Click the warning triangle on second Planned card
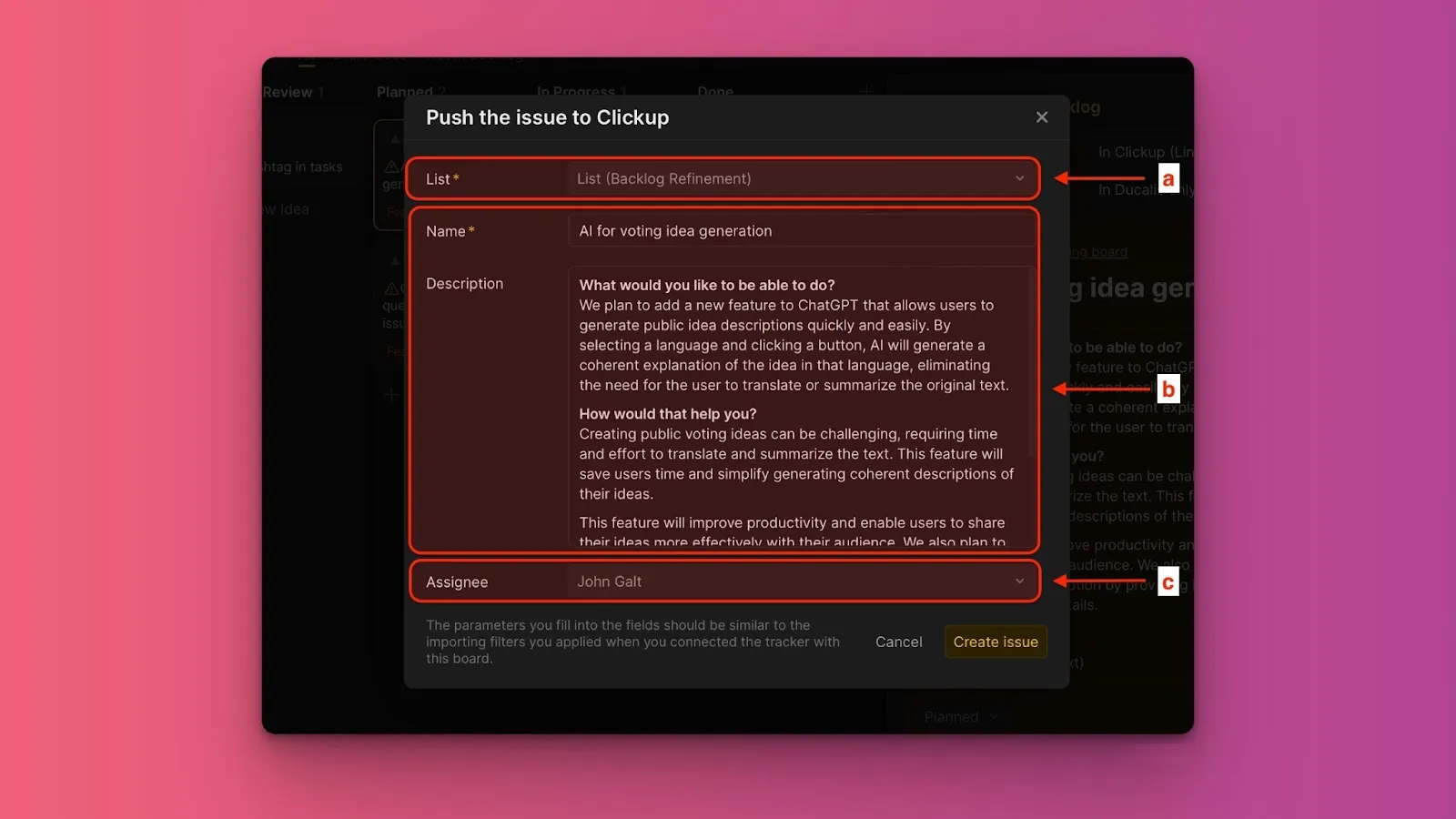Screen dimensions: 1456x819 (x=391, y=288)
